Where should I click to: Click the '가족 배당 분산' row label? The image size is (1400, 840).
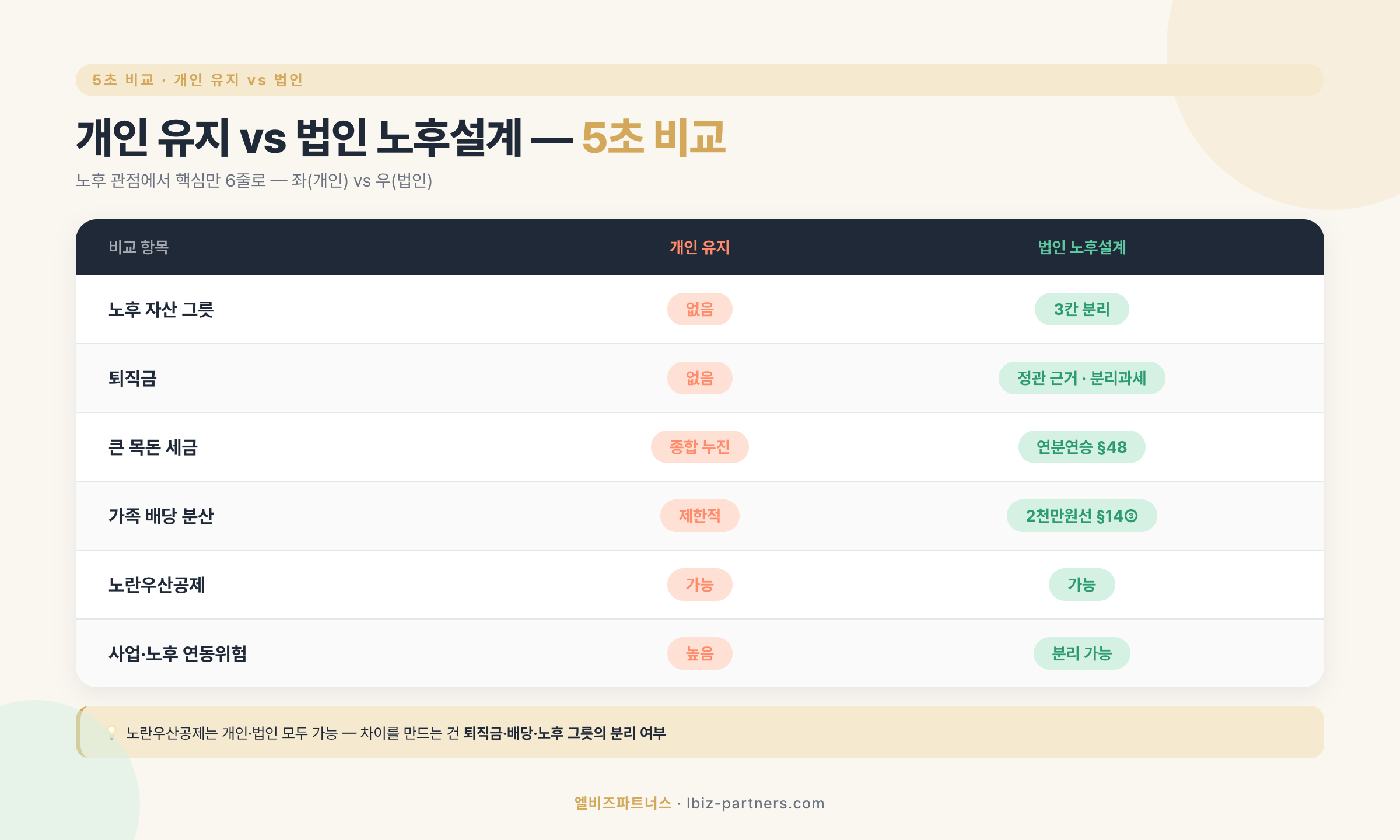[161, 516]
